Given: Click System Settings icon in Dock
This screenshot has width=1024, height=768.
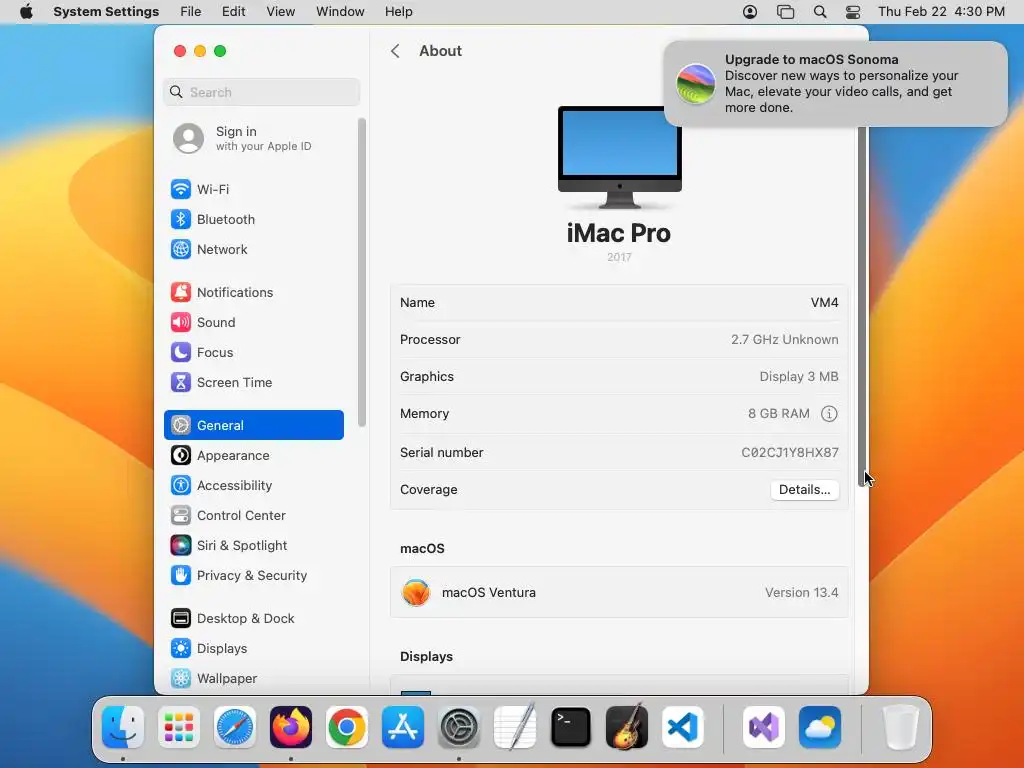Looking at the screenshot, I should (x=459, y=727).
